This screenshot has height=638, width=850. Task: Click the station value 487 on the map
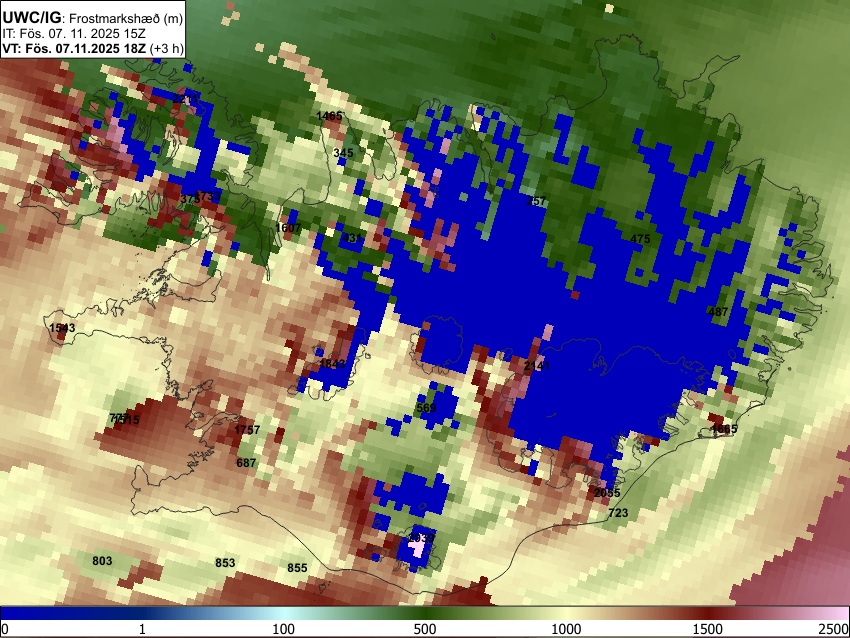click(718, 312)
